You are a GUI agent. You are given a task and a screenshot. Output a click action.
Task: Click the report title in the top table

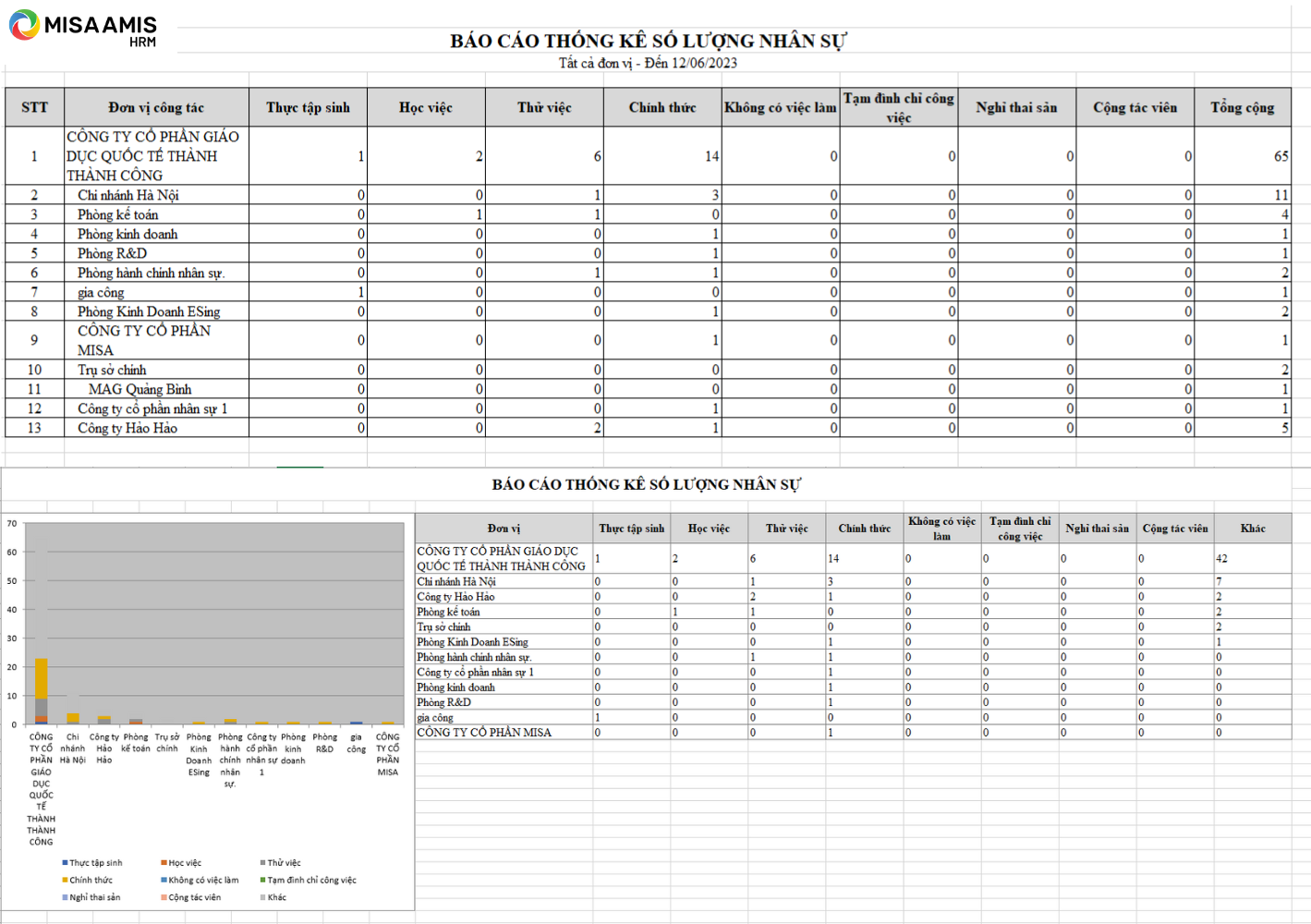click(648, 41)
